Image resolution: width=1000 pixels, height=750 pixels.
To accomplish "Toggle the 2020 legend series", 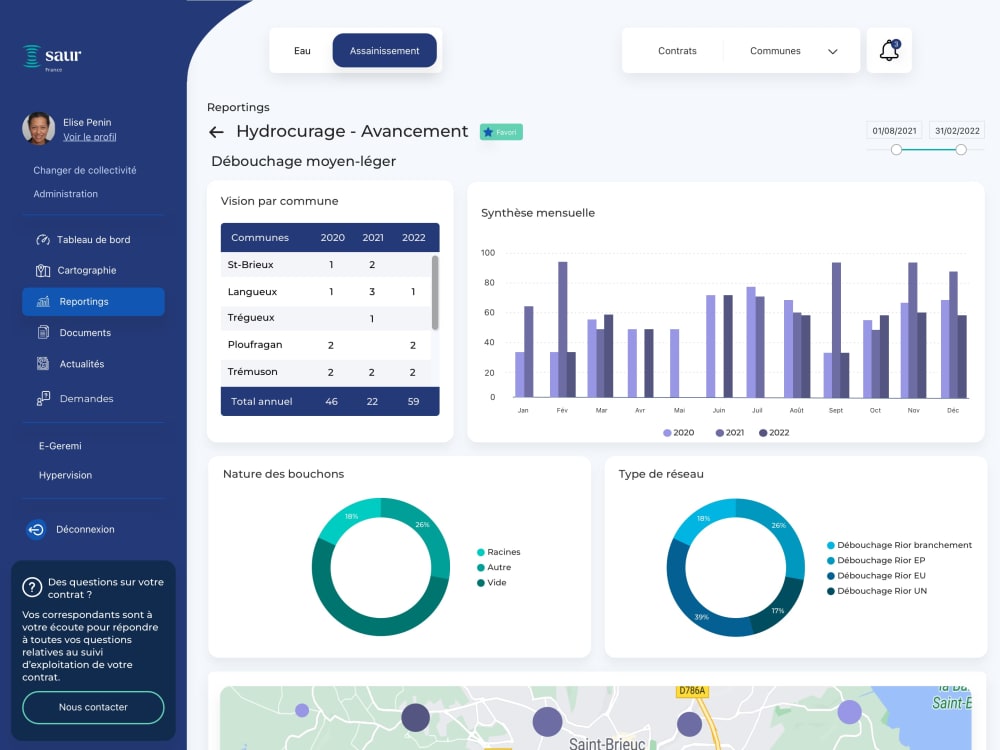I will click(679, 432).
